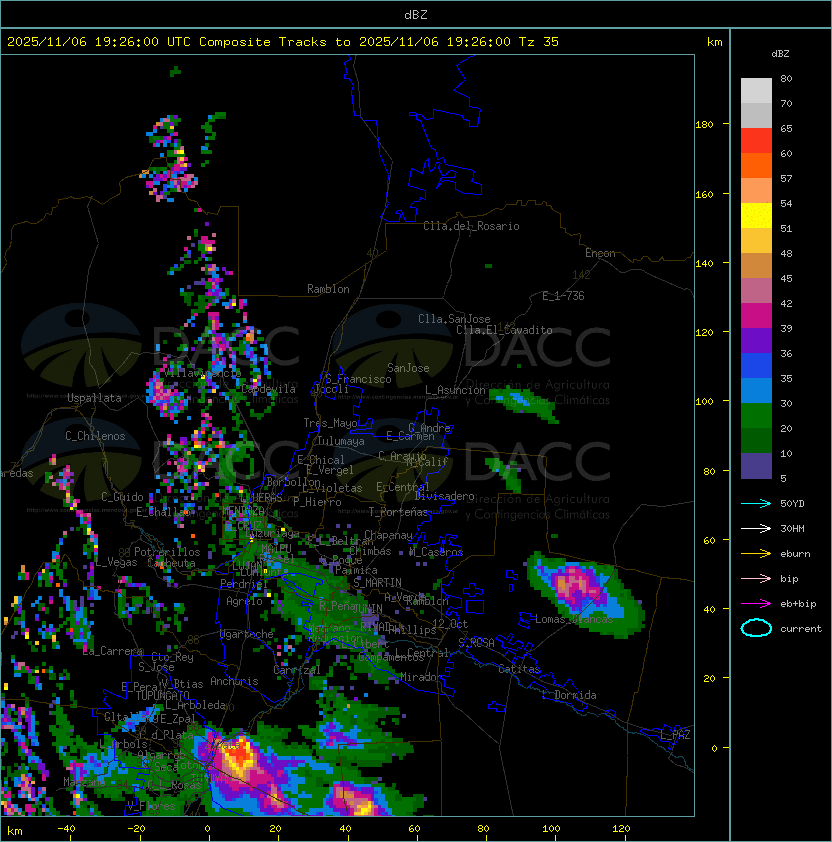Click the Anchoris map label
The height and width of the screenshot is (842, 832).
pyautogui.click(x=234, y=681)
